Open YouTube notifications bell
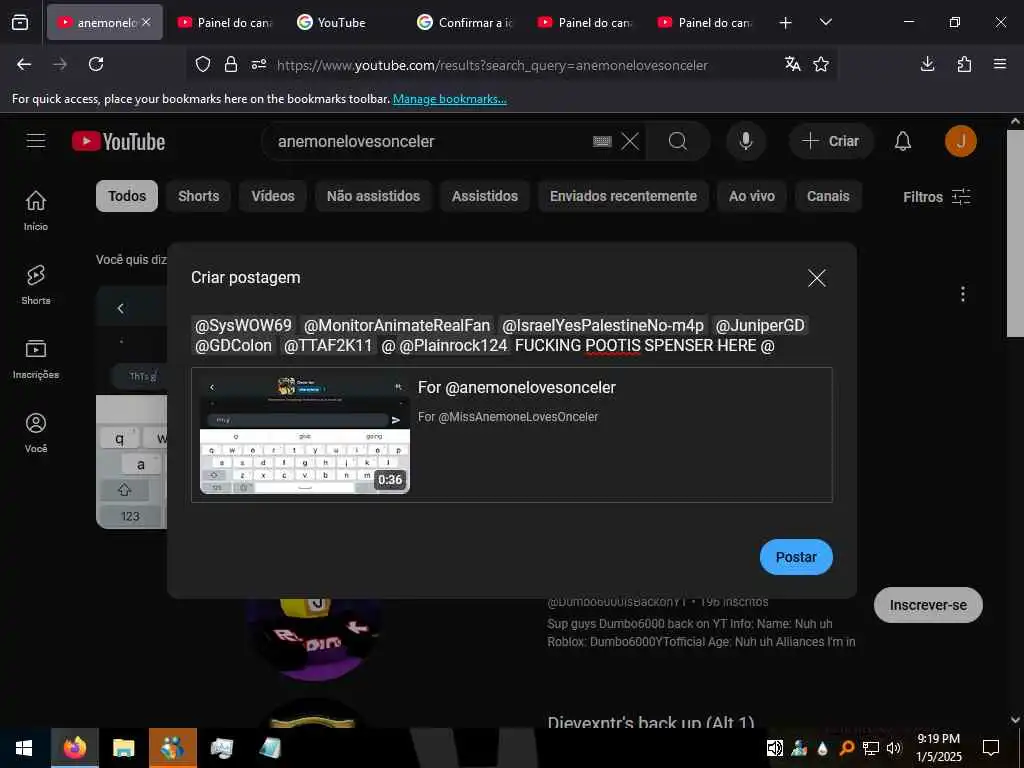Screen dimensions: 1024x768 pyautogui.click(x=903, y=141)
